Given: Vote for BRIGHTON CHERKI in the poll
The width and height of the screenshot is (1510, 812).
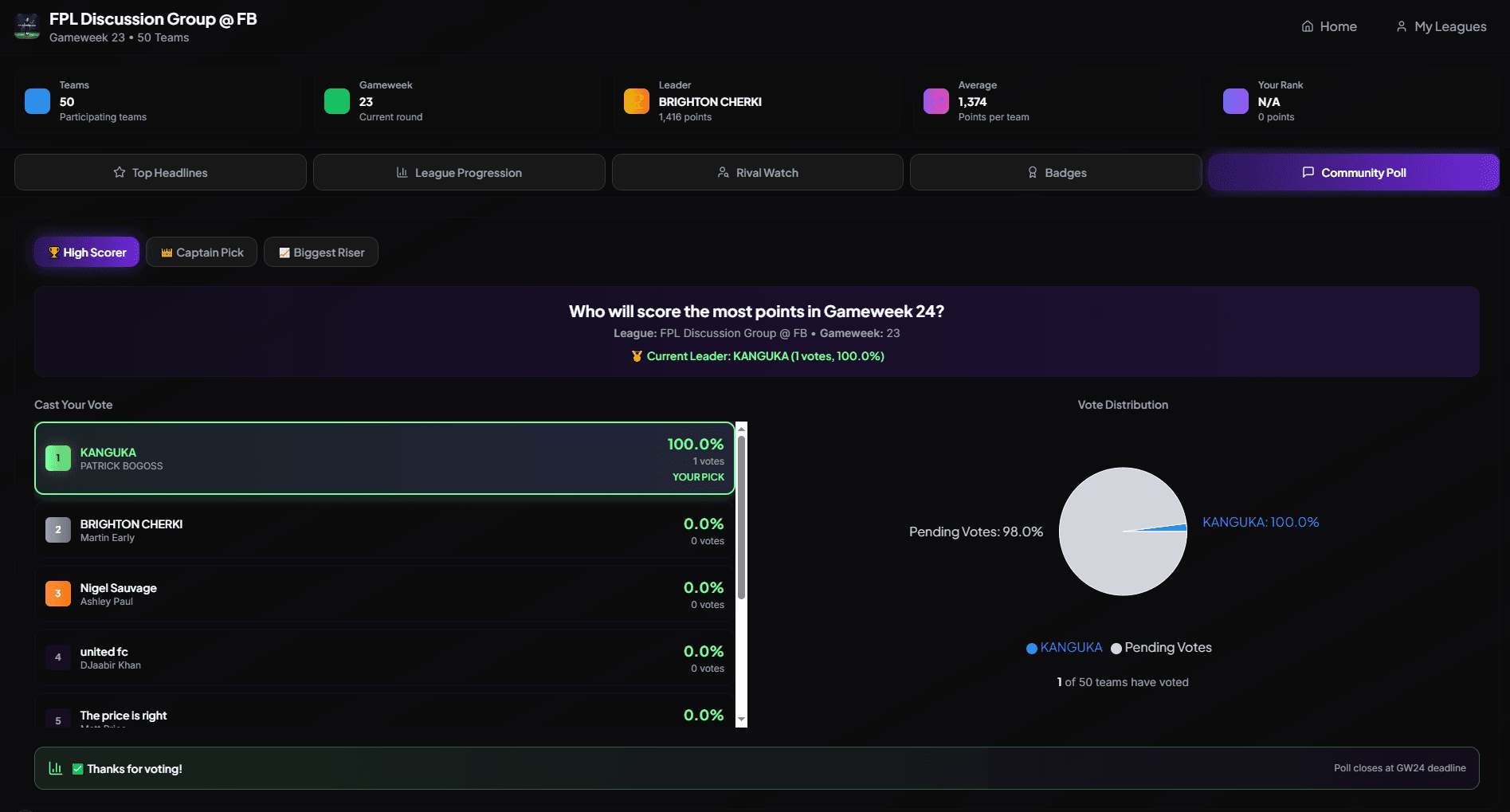Looking at the screenshot, I should pyautogui.click(x=384, y=530).
